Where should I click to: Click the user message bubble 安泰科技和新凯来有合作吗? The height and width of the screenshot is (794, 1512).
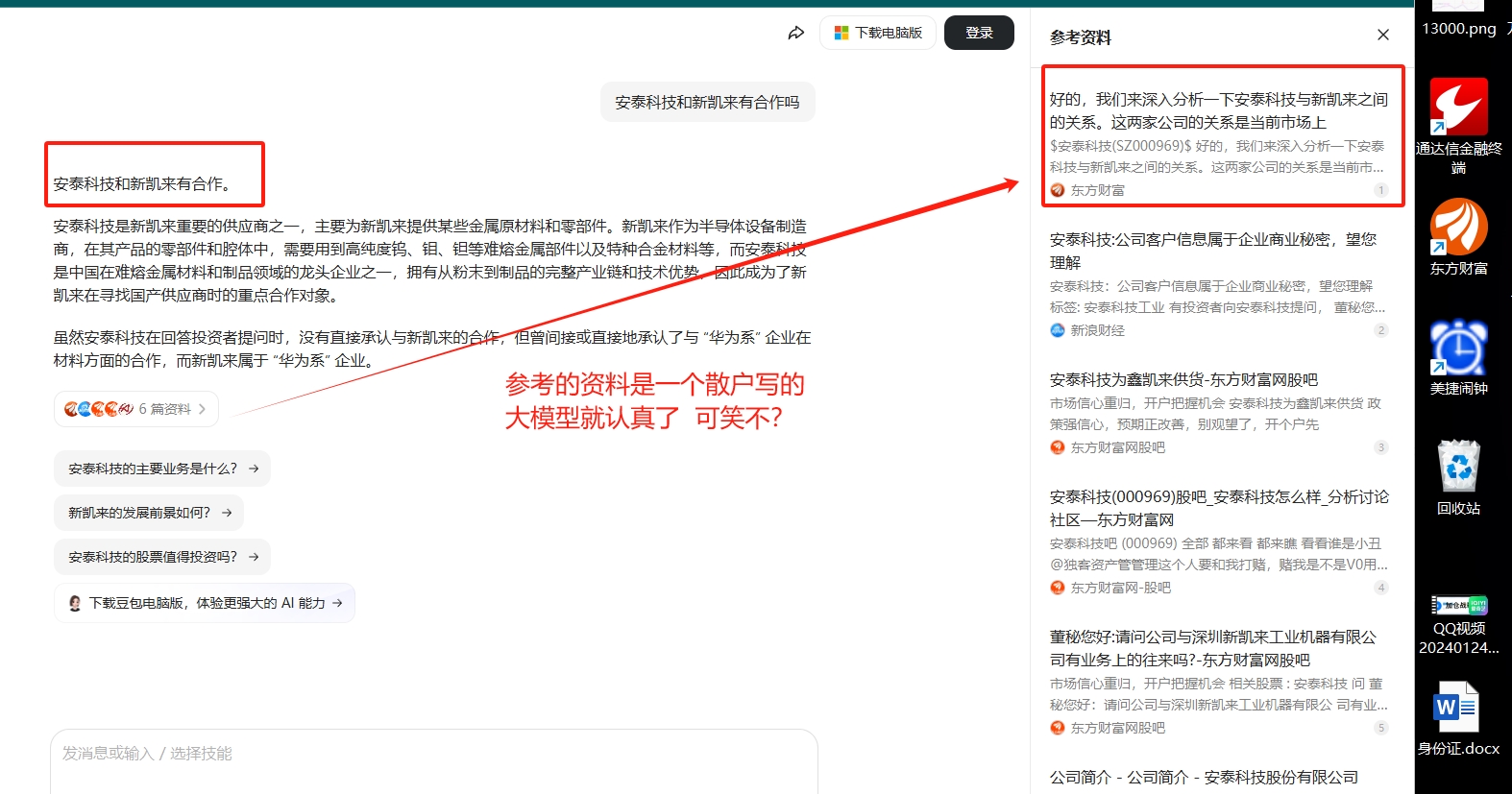(x=708, y=102)
